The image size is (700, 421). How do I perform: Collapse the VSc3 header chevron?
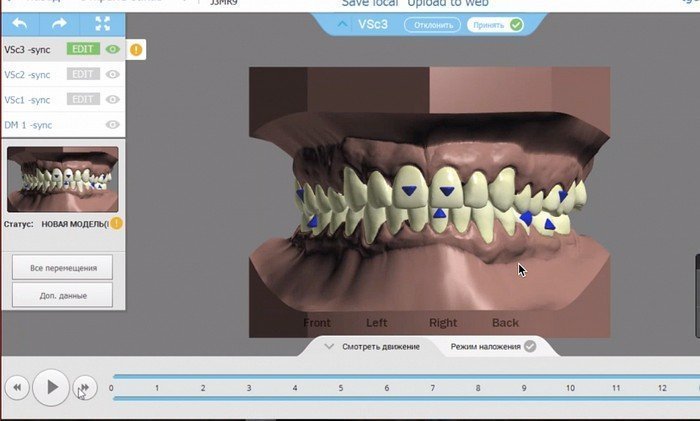click(x=342, y=24)
